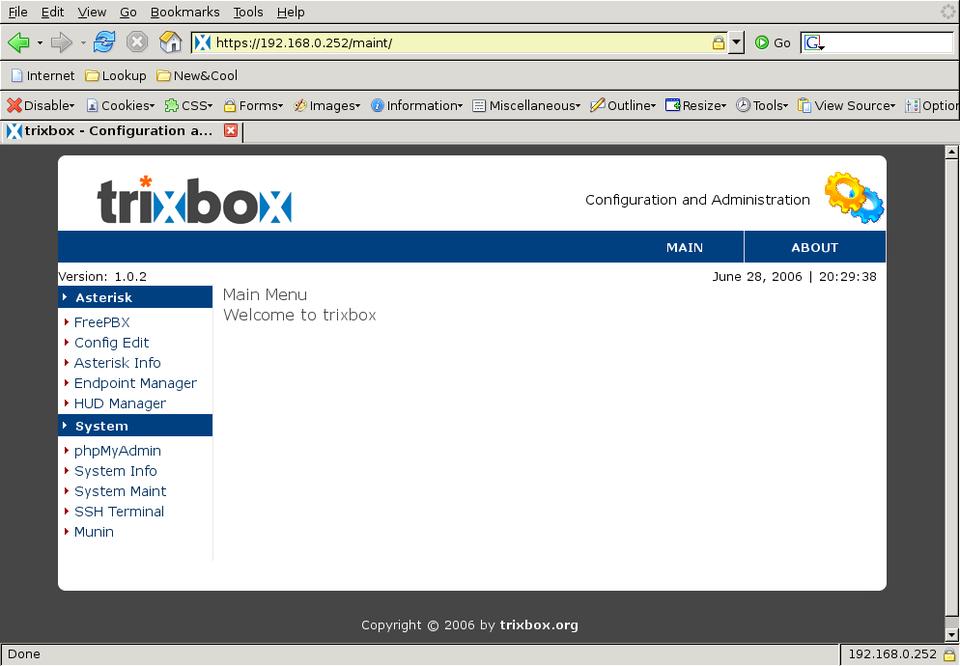
Task: Open the Config Edit link
Action: 111,343
